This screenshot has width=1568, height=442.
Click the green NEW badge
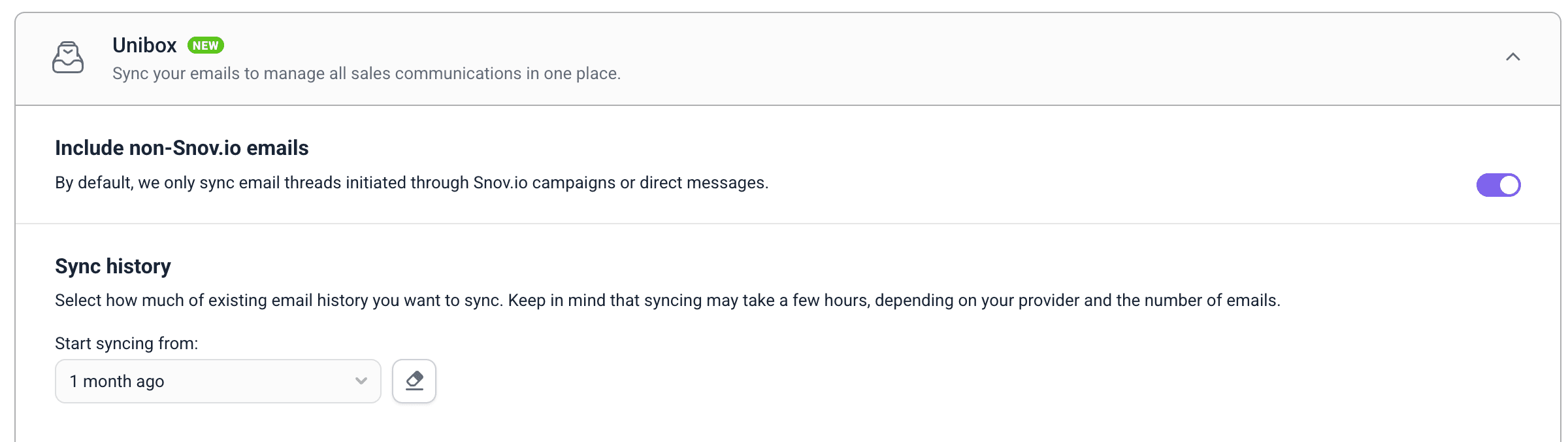point(206,45)
